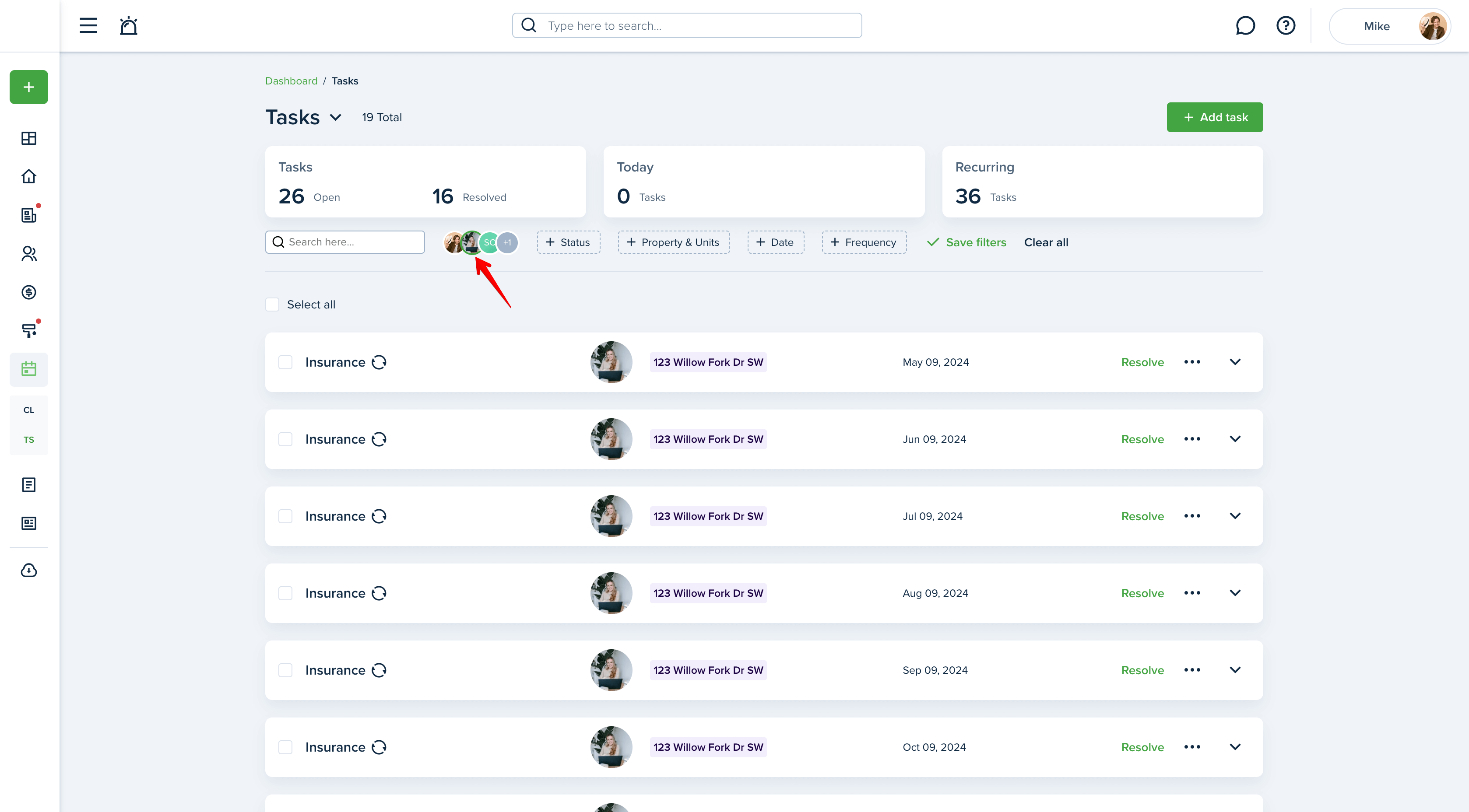The width and height of the screenshot is (1469, 812).
Task: Click the Add task button
Action: coord(1215,117)
